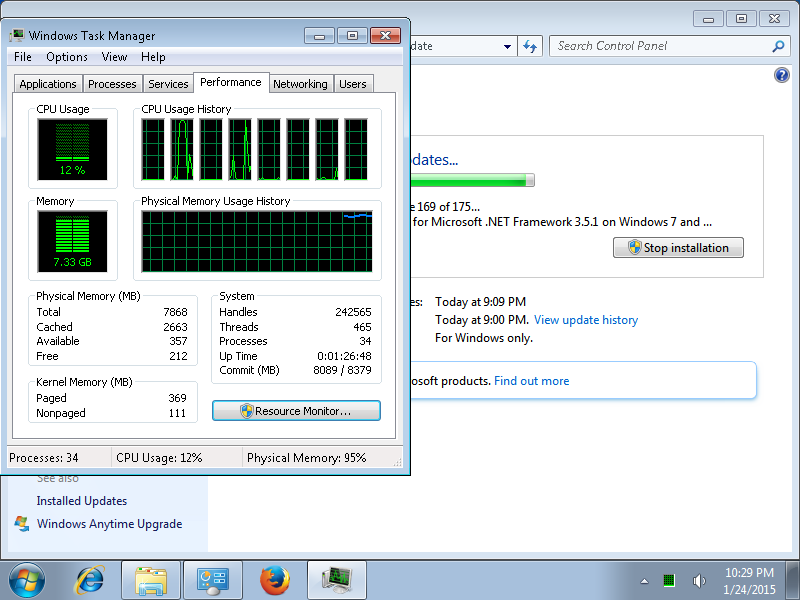
Task: Select Task Manager taskbar icon
Action: 337,580
